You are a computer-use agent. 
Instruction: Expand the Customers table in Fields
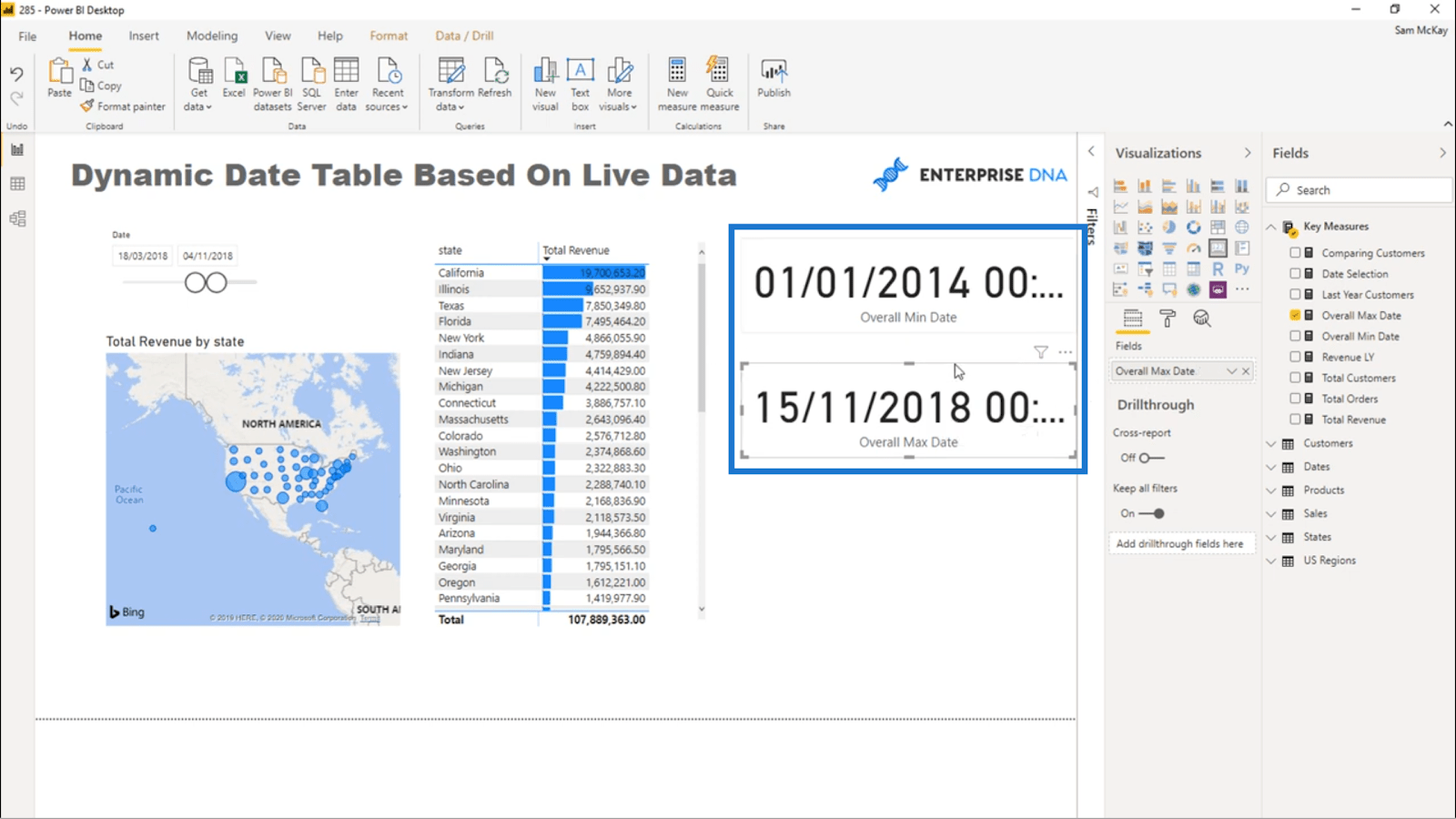[x=1271, y=444]
